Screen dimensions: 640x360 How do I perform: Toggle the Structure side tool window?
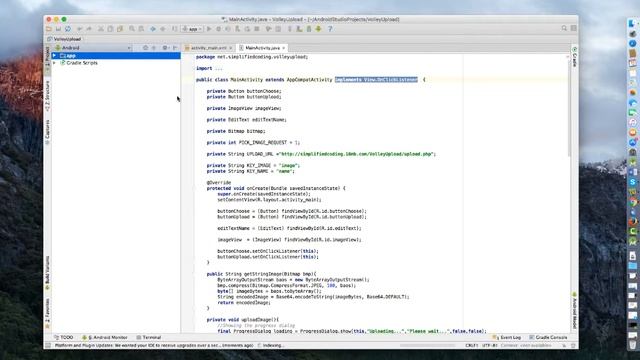[x=47, y=96]
